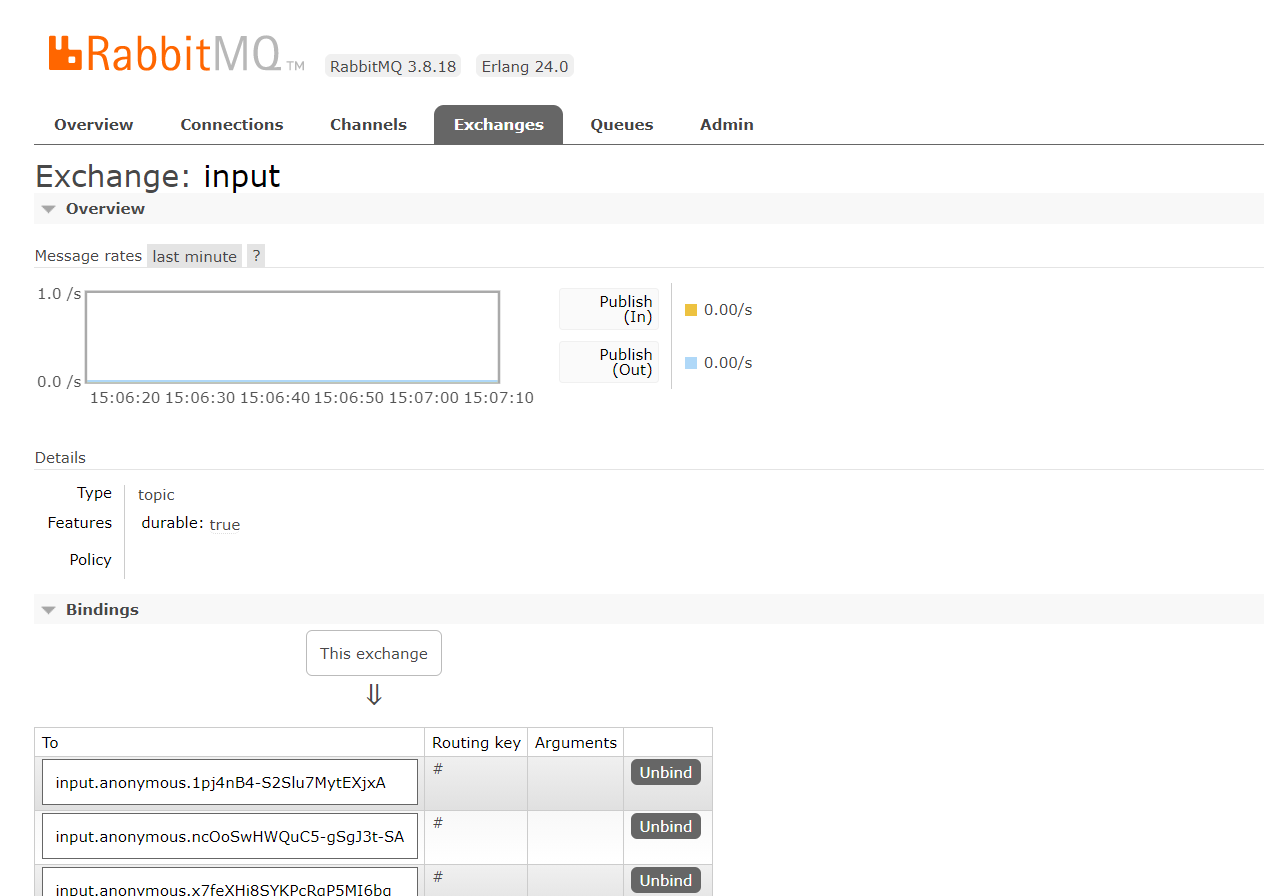Click the 'This exchange' box

[x=374, y=653]
